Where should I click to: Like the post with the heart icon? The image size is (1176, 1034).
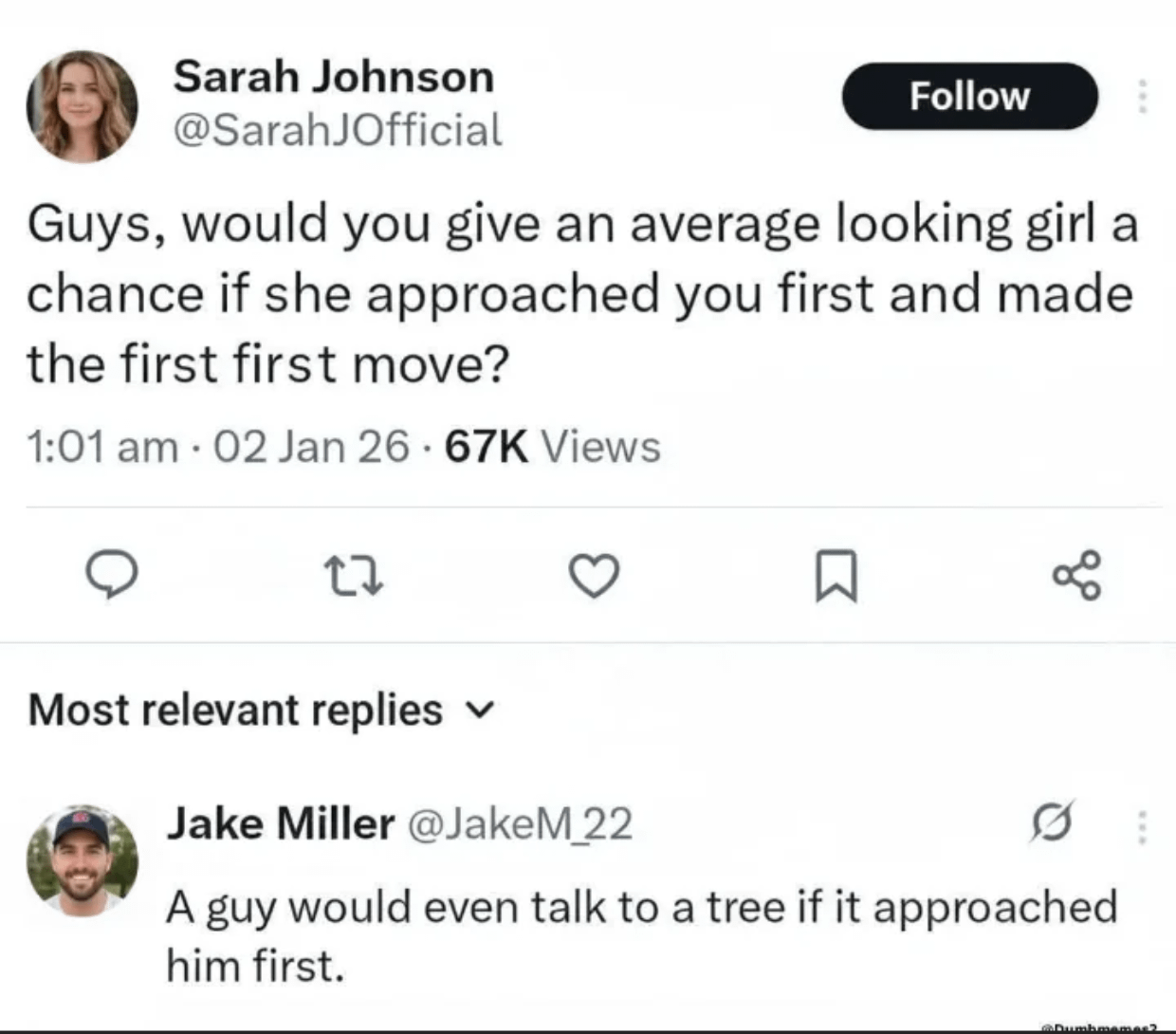click(x=594, y=576)
